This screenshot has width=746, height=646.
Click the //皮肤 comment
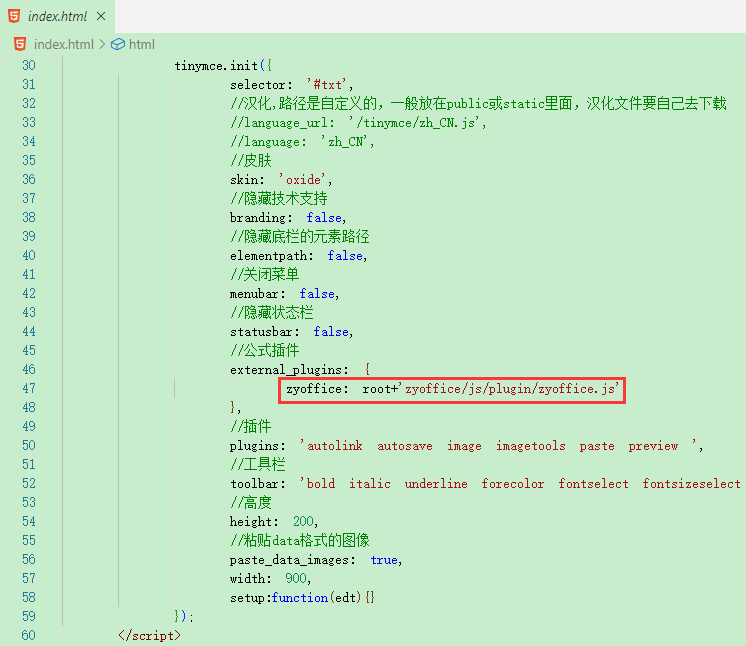(251, 160)
